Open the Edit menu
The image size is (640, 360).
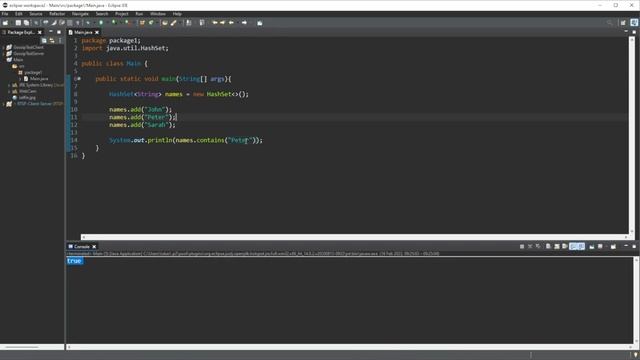[x=19, y=14]
